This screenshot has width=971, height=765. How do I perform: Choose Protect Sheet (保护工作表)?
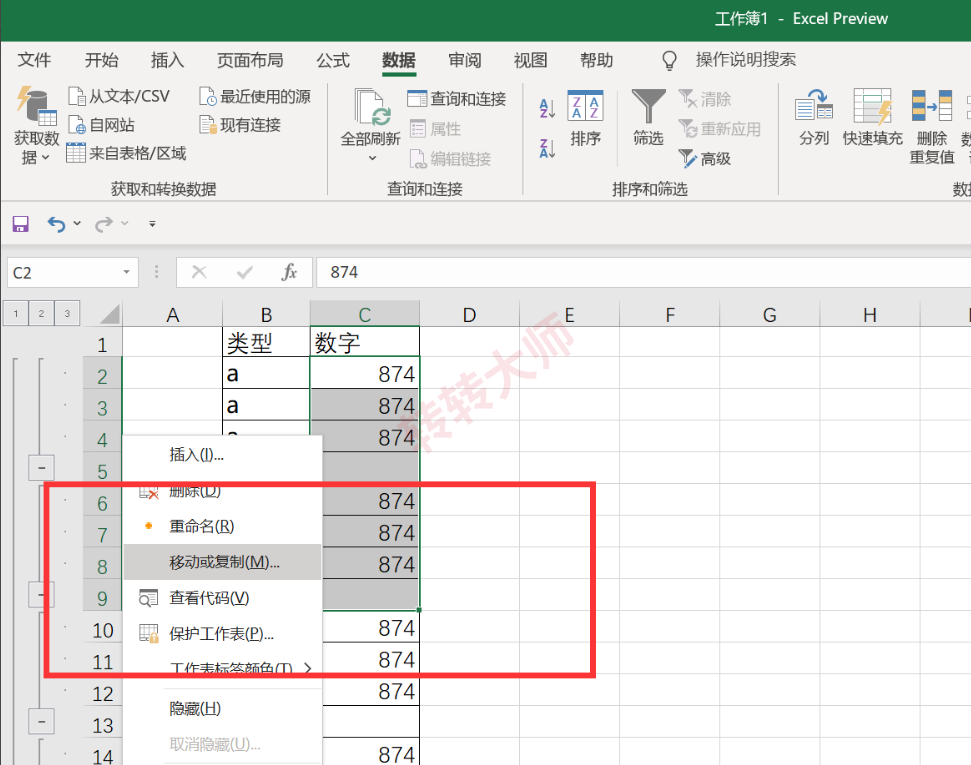(x=223, y=634)
